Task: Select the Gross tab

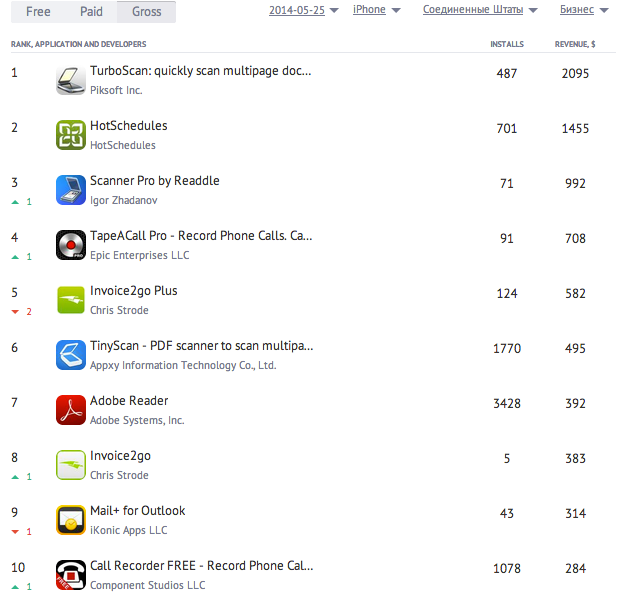Action: click(146, 12)
